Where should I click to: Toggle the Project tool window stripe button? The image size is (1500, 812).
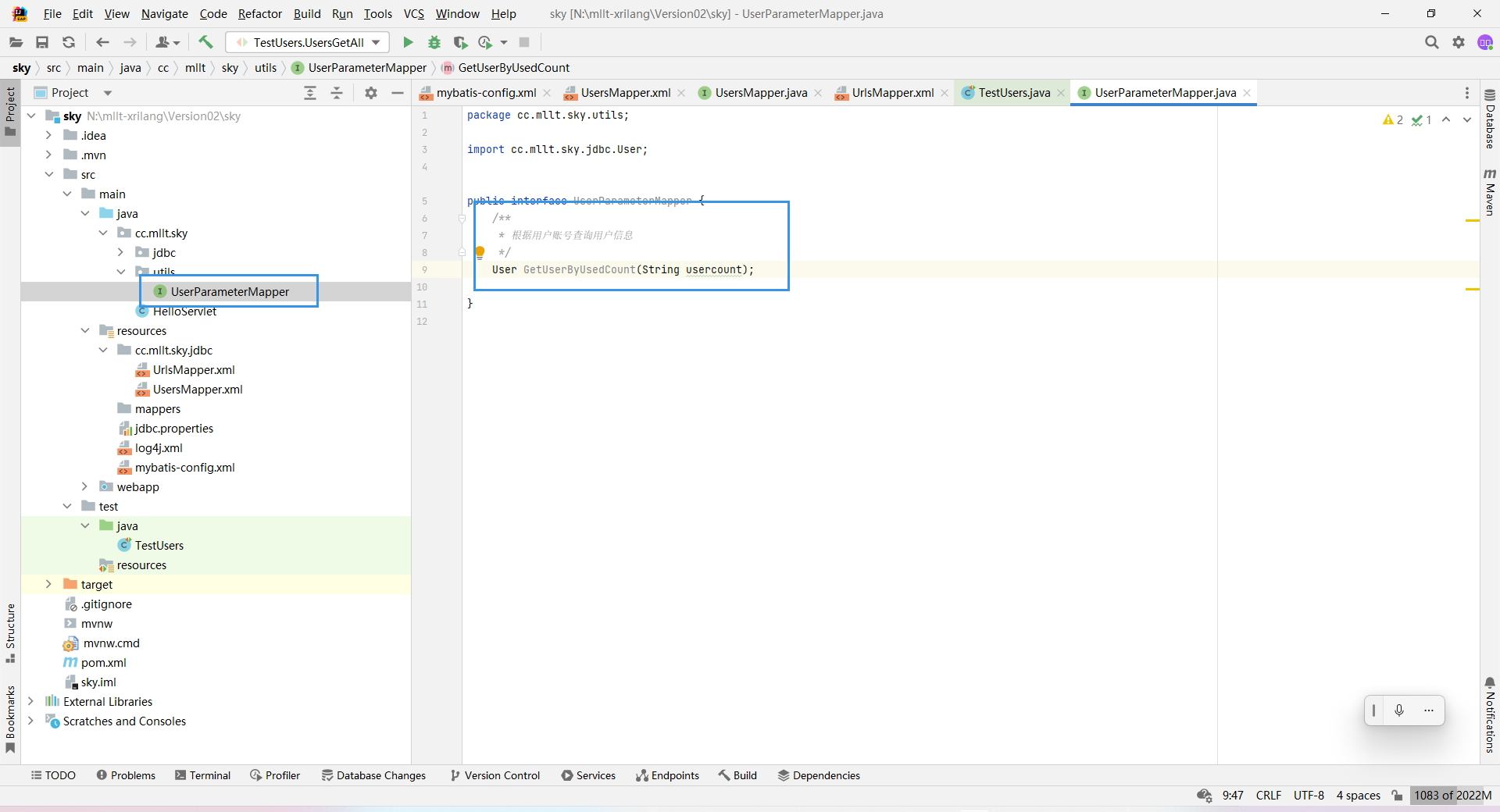tap(10, 112)
